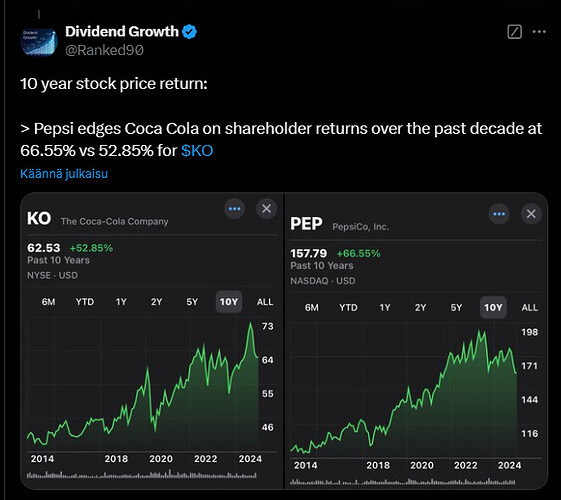Image resolution: width=561 pixels, height=500 pixels.
Task: Click the Grok slash icon
Action: (x=514, y=32)
